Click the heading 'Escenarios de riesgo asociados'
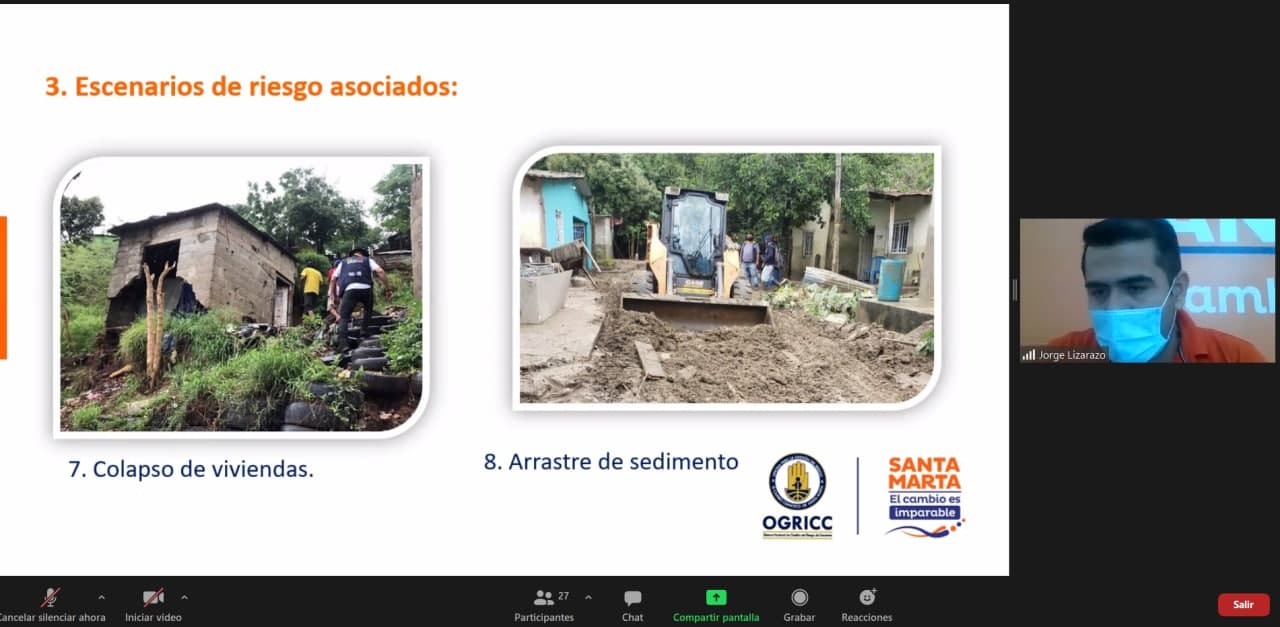 (x=251, y=87)
